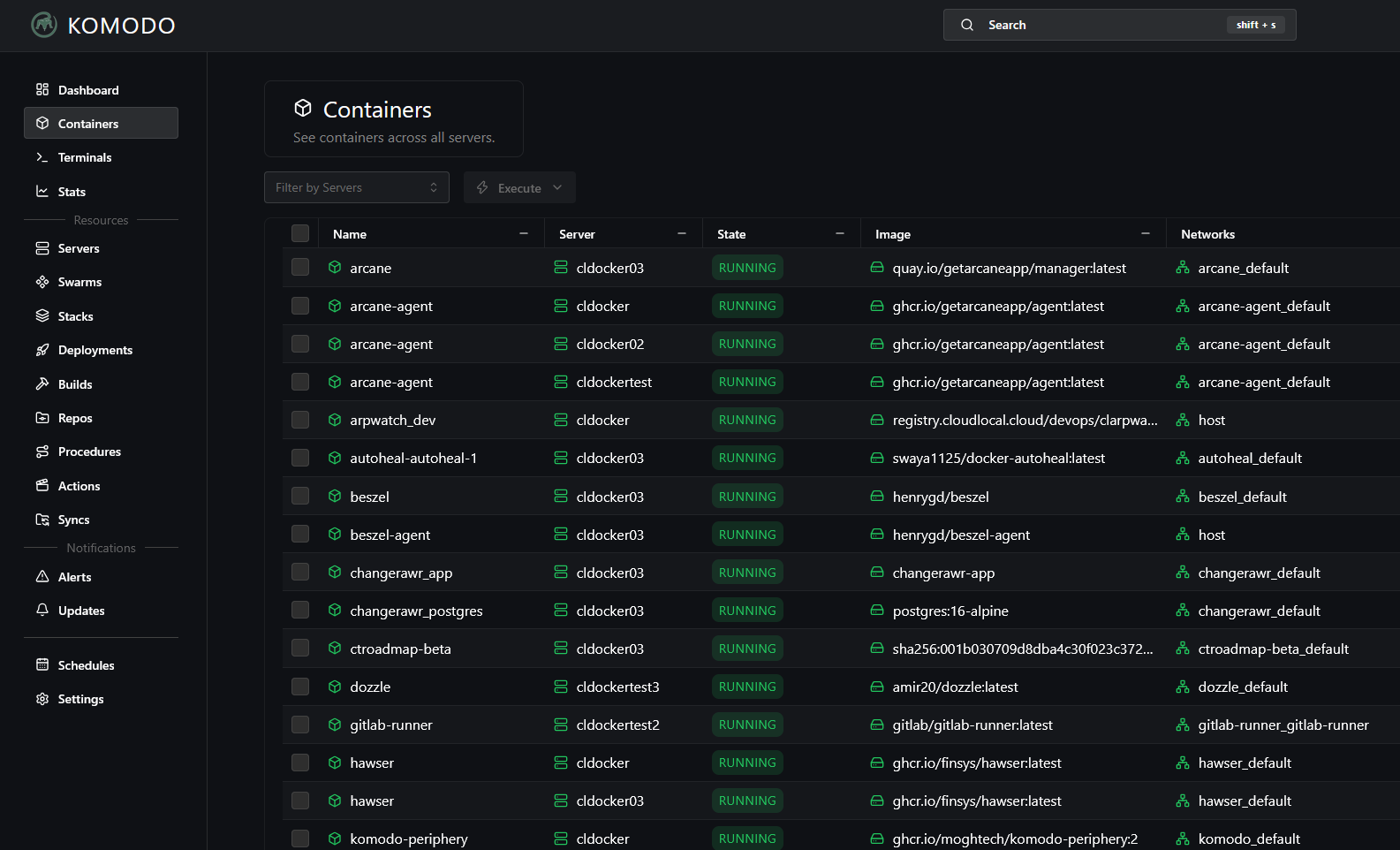This screenshot has height=850, width=1400.
Task: Open the beszel_default network link
Action: (1242, 497)
